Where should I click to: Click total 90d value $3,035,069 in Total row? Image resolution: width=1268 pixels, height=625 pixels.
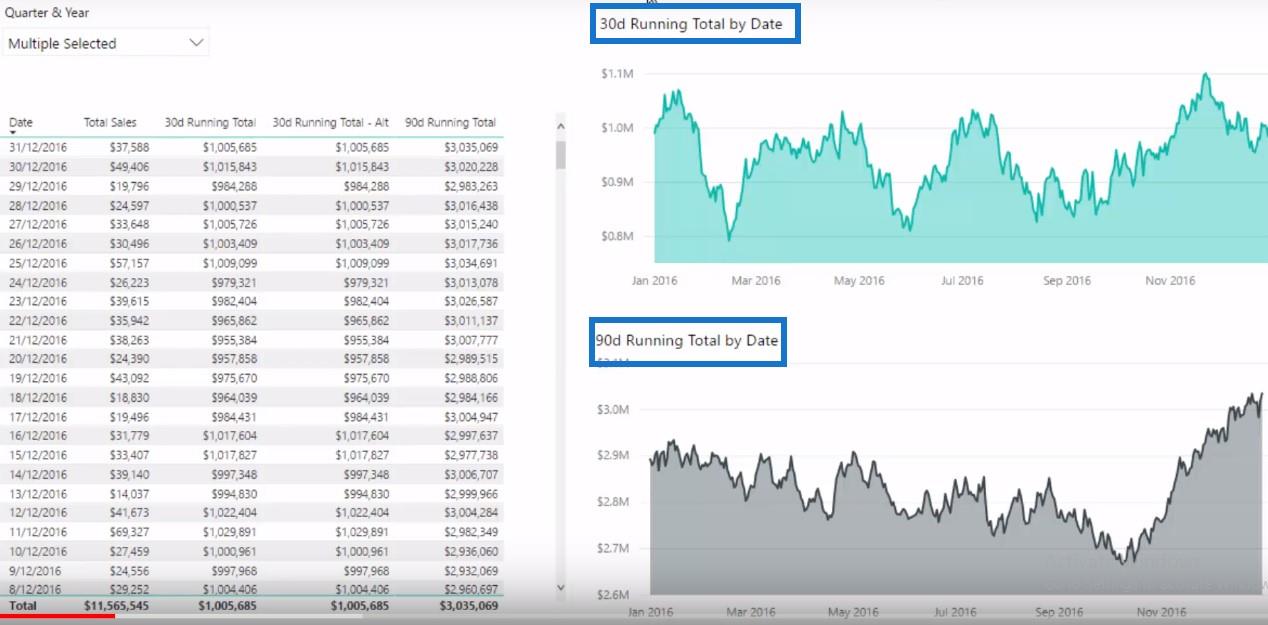(468, 605)
